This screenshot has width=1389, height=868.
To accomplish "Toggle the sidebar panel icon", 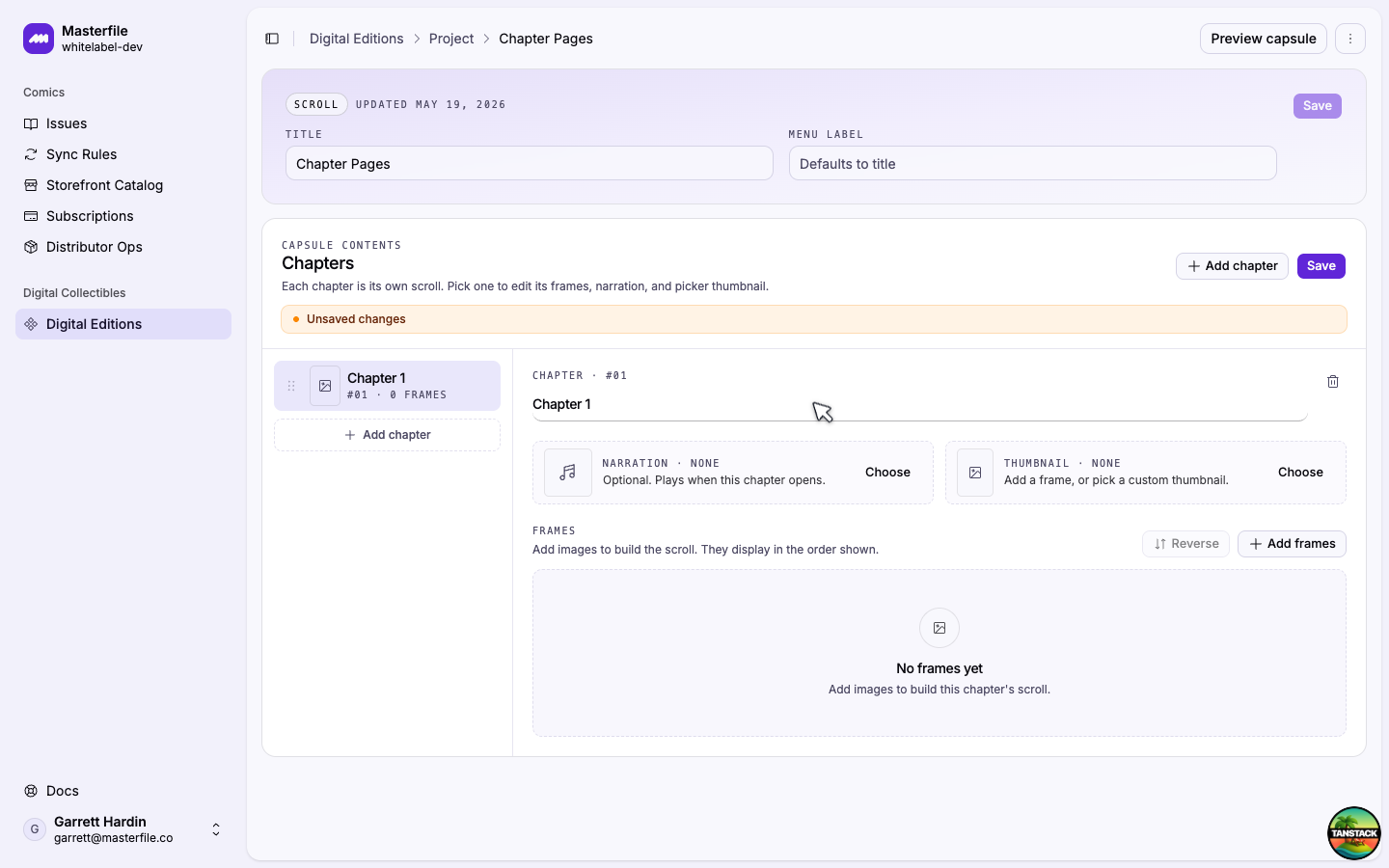I will (x=272, y=39).
